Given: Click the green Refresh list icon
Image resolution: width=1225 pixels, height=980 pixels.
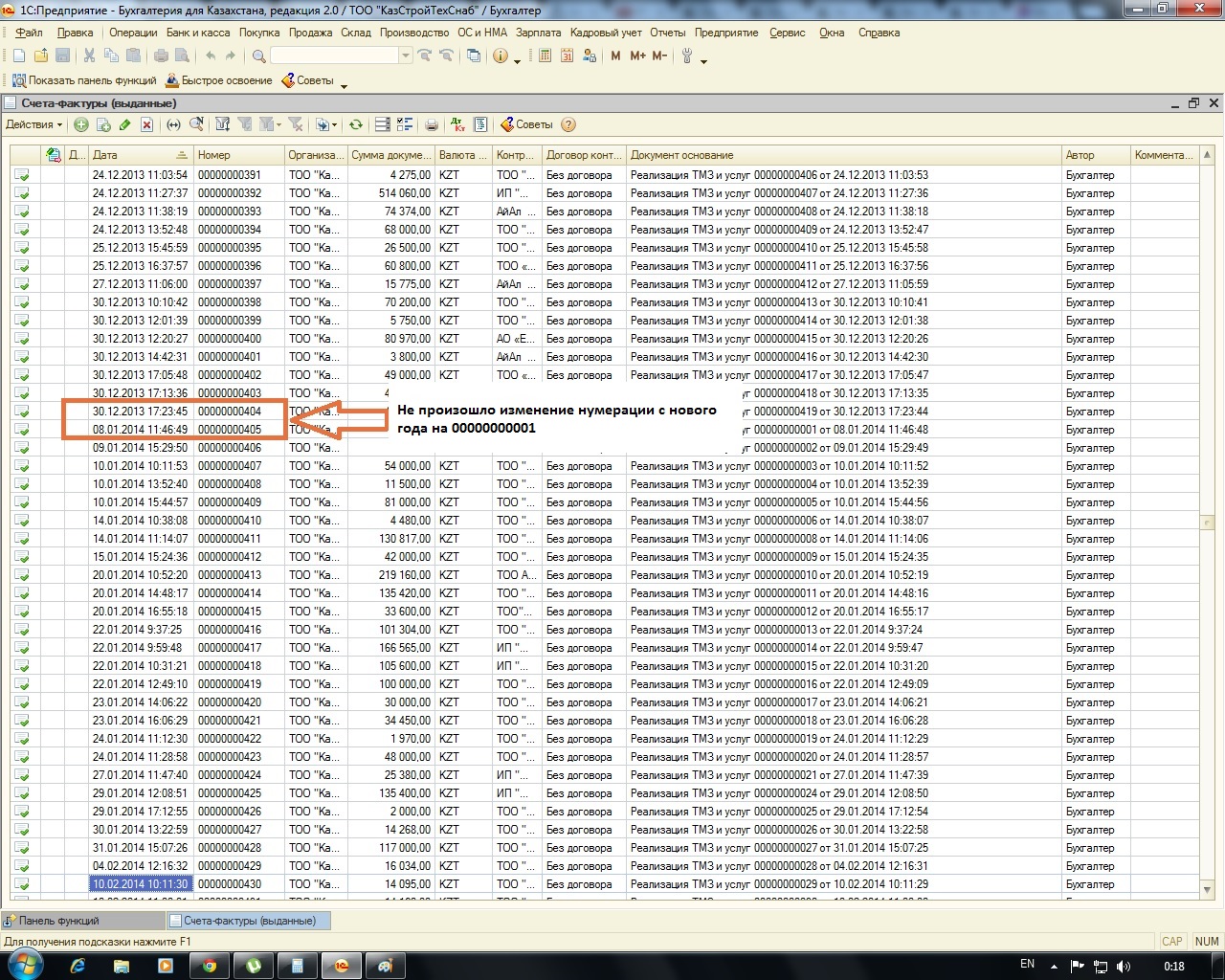Looking at the screenshot, I should click(356, 124).
